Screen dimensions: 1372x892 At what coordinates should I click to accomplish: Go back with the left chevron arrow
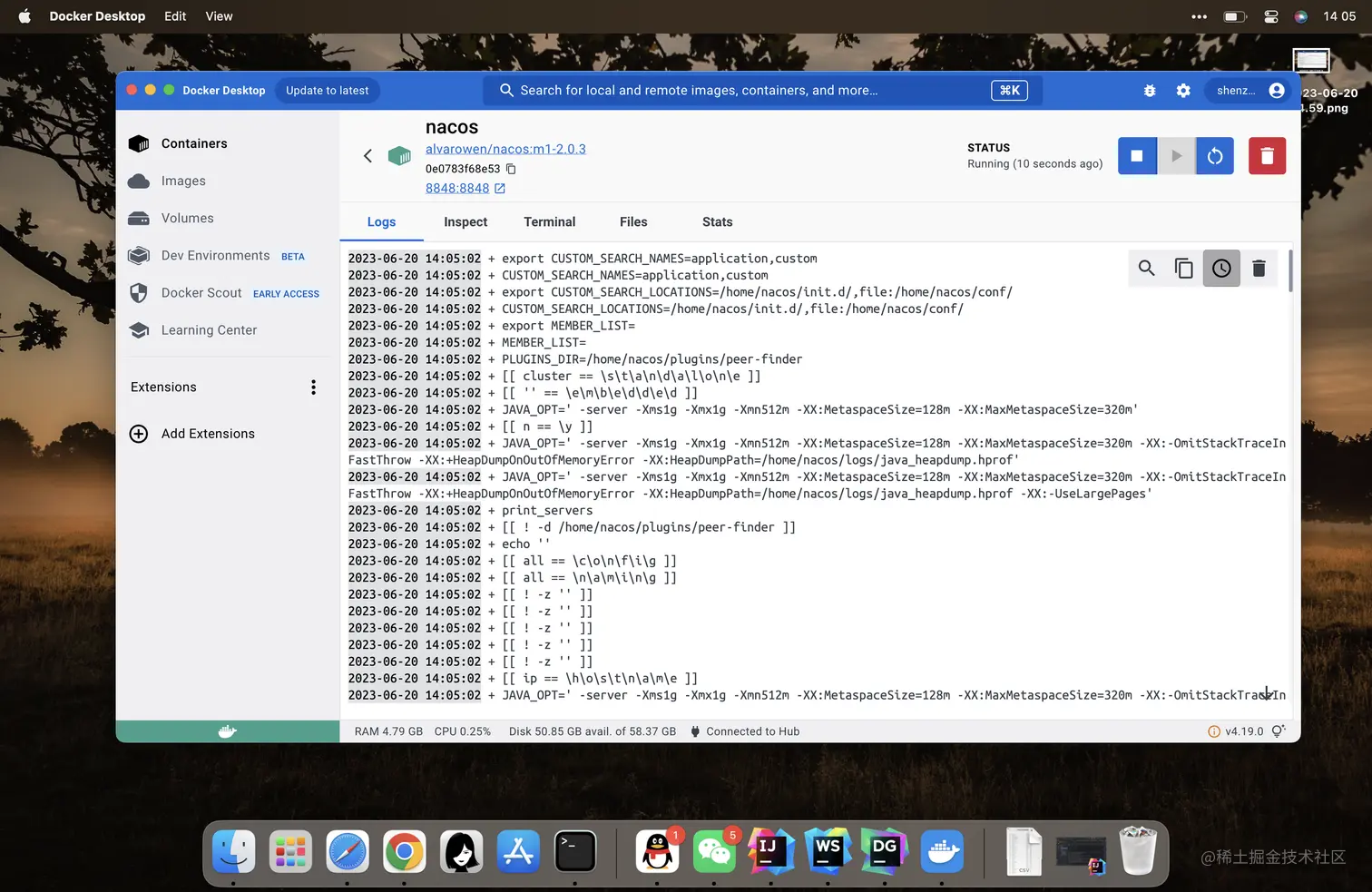click(x=367, y=156)
